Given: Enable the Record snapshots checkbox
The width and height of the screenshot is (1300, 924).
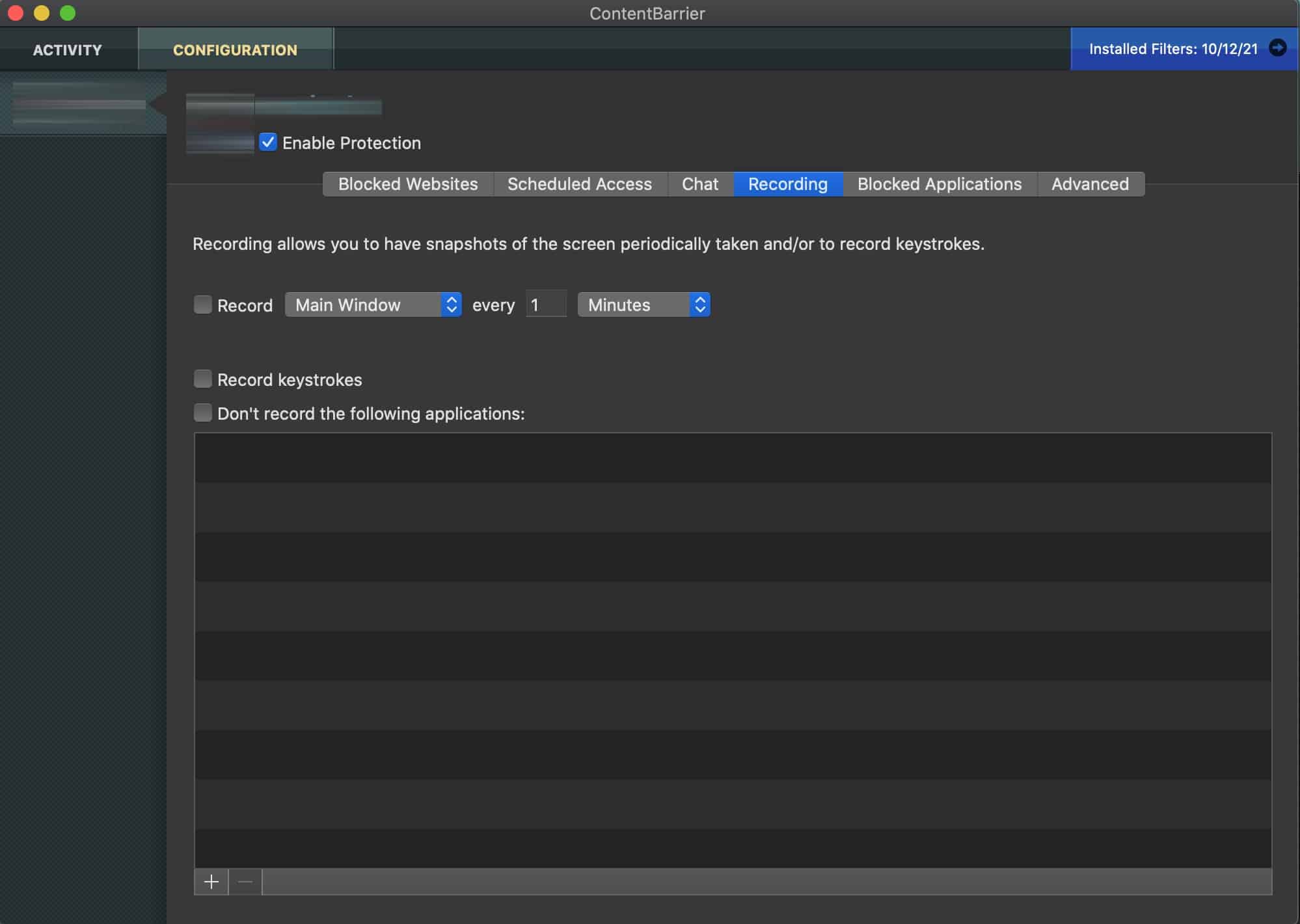Looking at the screenshot, I should tap(203, 305).
